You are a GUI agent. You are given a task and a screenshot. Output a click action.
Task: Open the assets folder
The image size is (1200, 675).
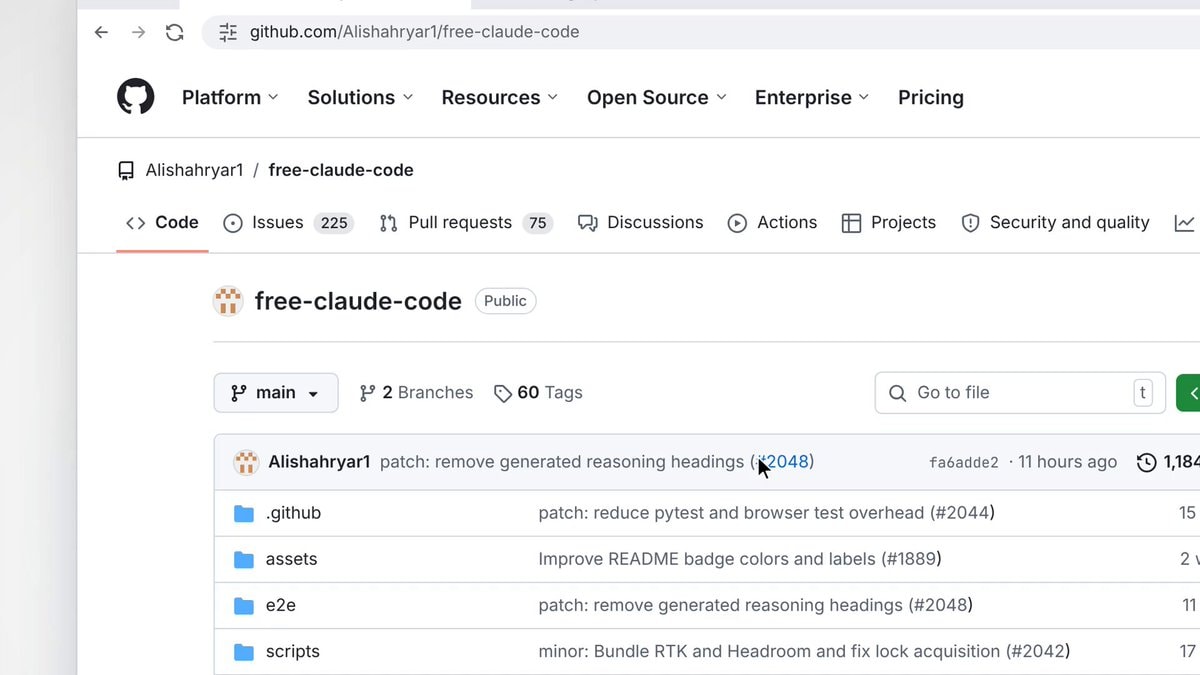[291, 559]
